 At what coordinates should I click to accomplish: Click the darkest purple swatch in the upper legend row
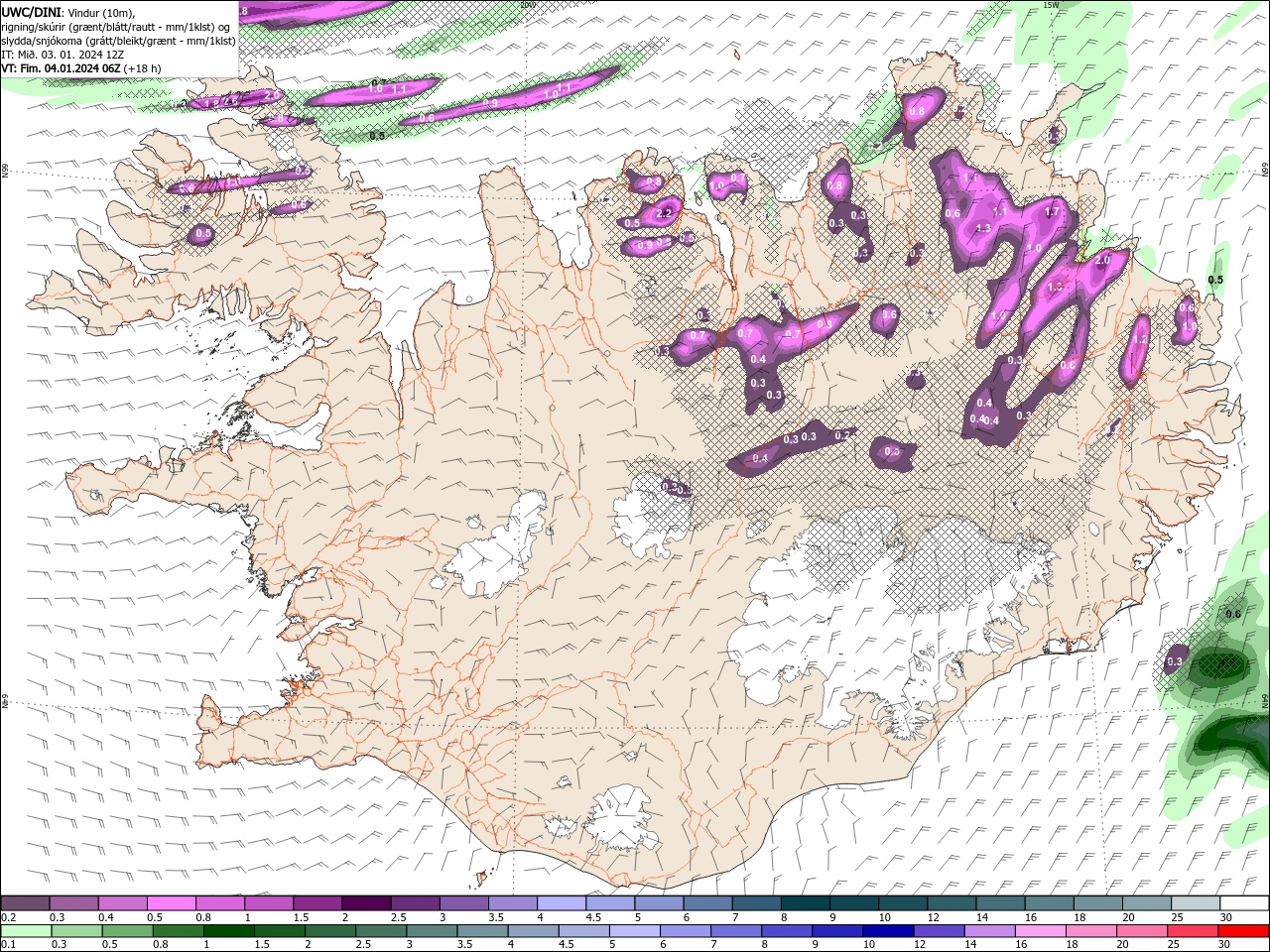coord(365,902)
